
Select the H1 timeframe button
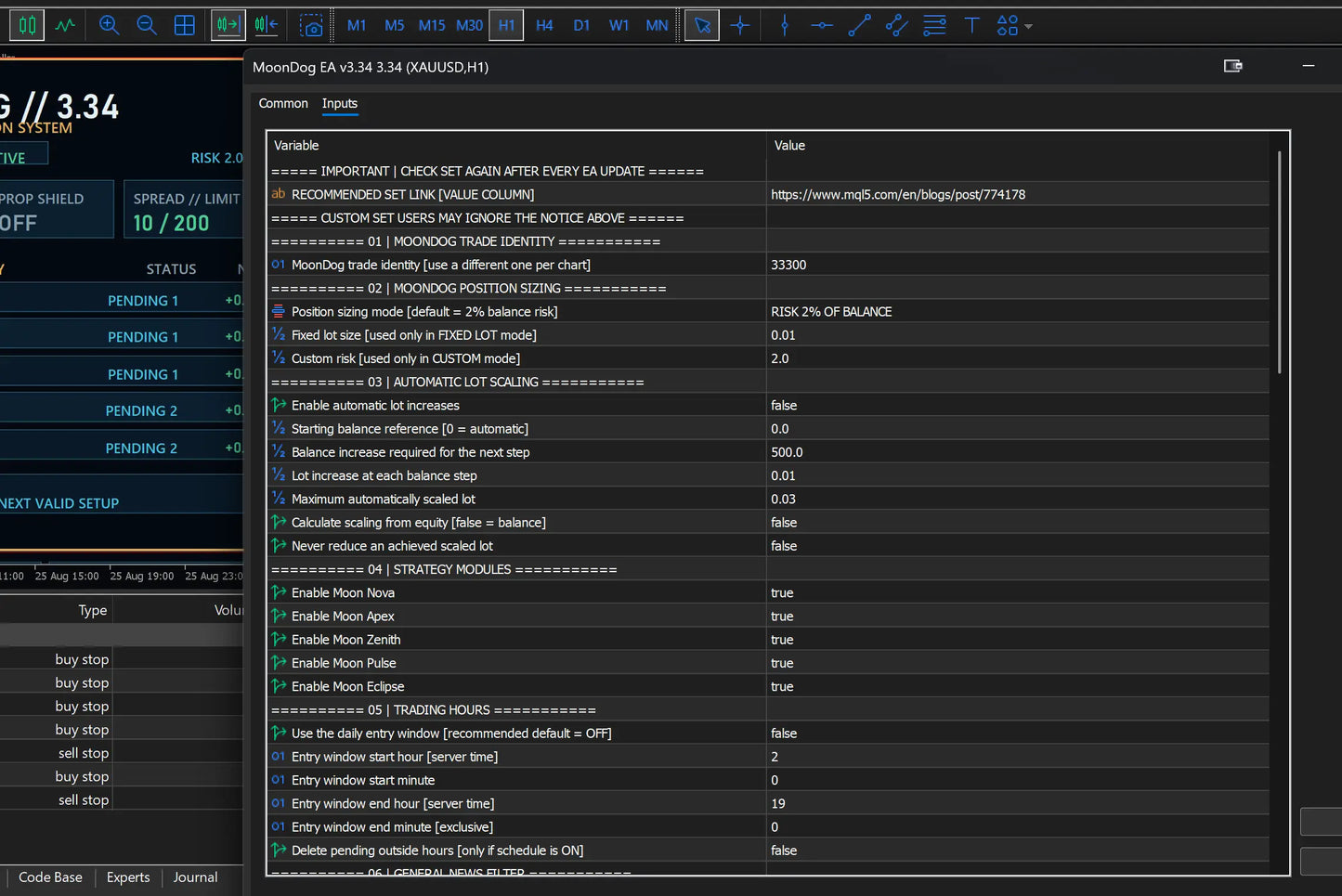coord(506,25)
